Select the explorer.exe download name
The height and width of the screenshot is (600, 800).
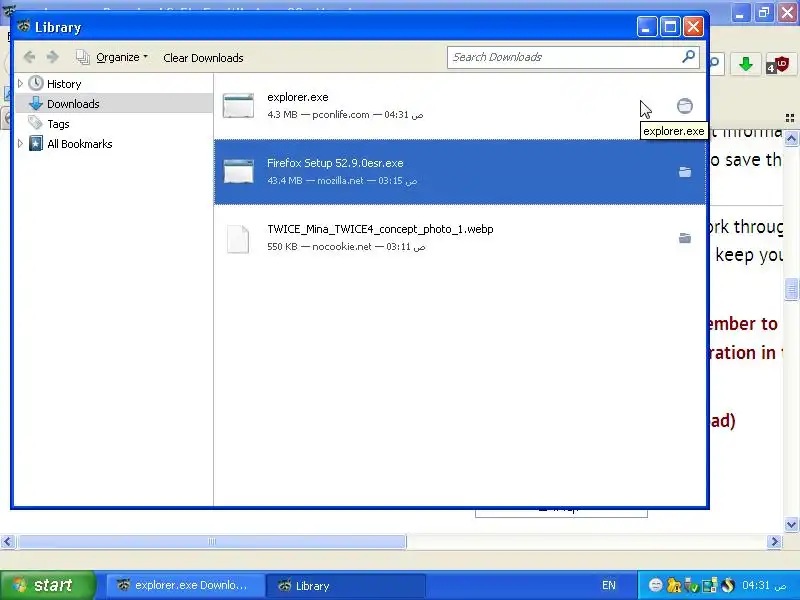pyautogui.click(x=297, y=97)
